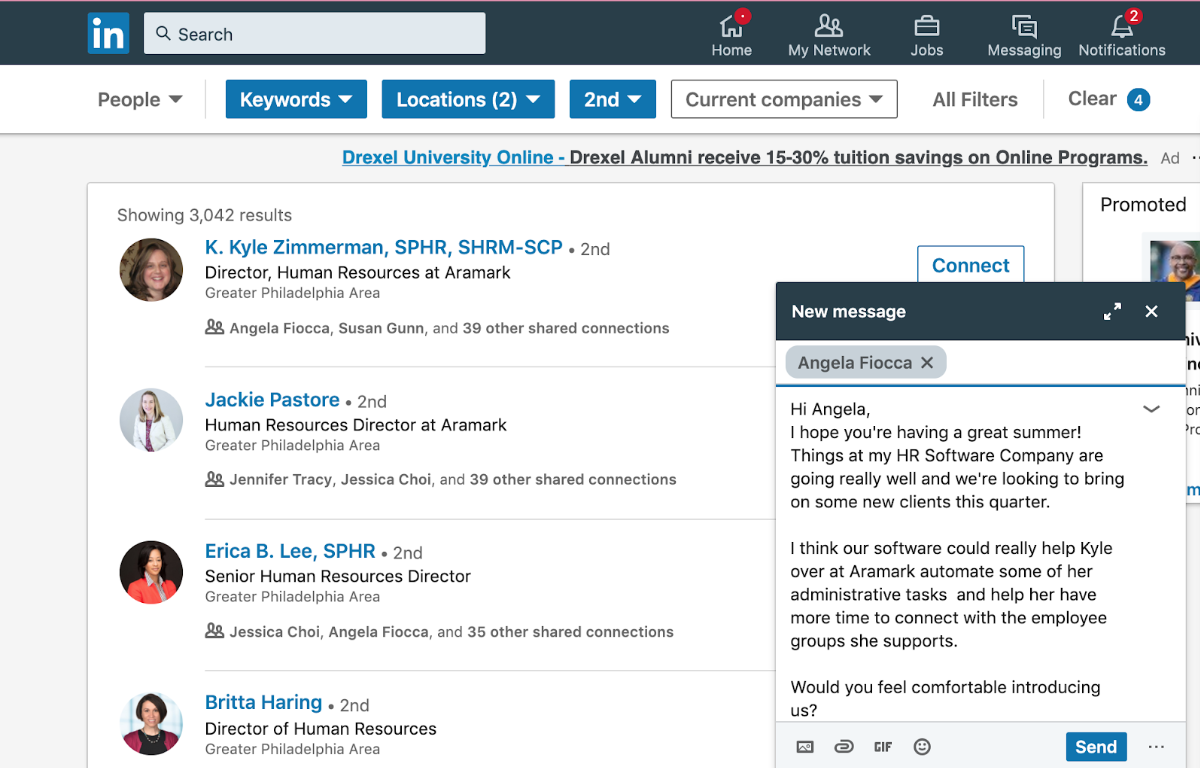Screen dimensions: 1200x768
Task: Remove Angela Fiocca from message recipients
Action: tap(927, 363)
